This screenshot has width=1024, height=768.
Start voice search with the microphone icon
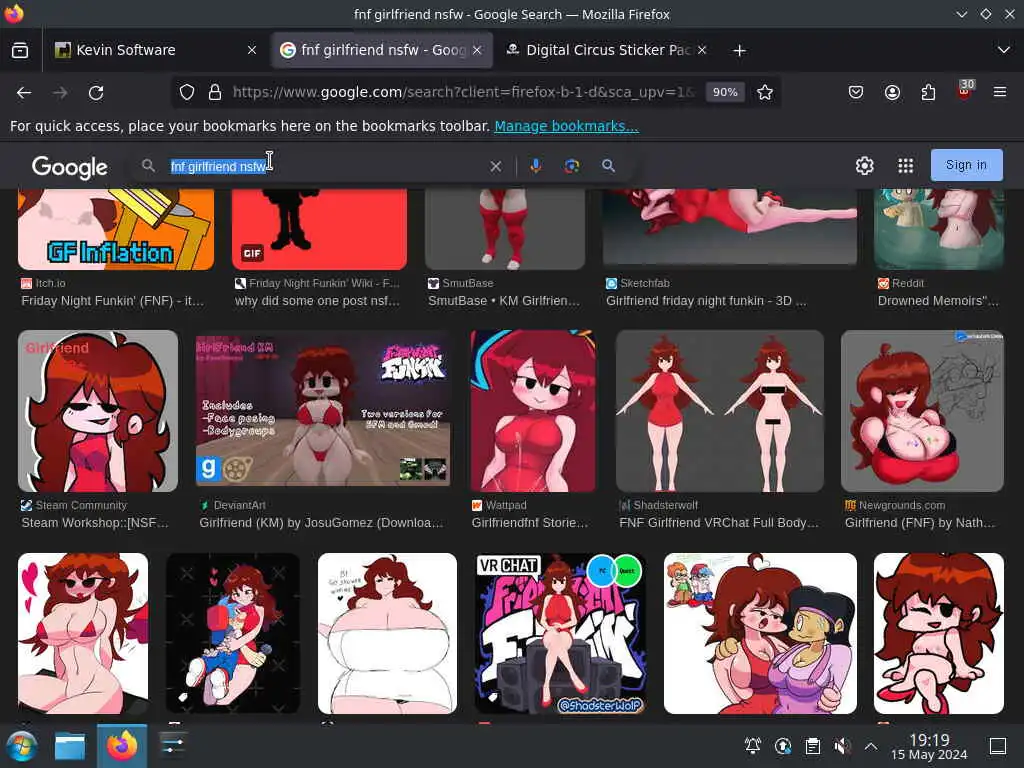click(x=536, y=166)
